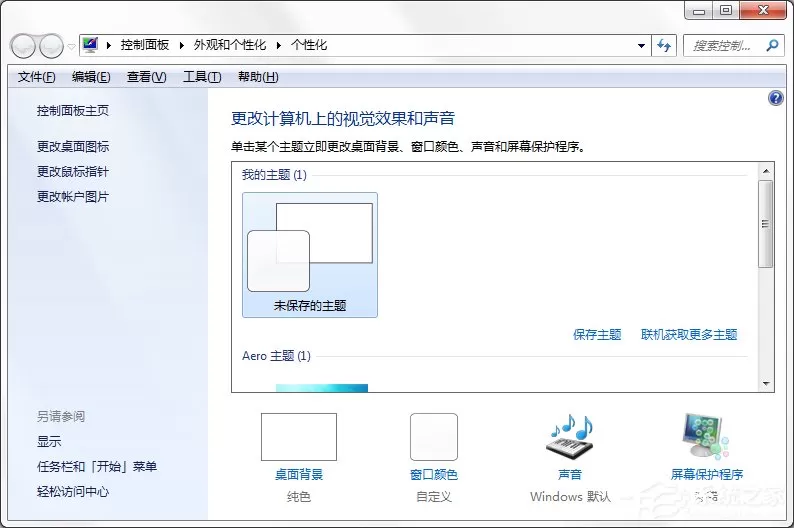Click the control panel computer icon in address bar

91,45
